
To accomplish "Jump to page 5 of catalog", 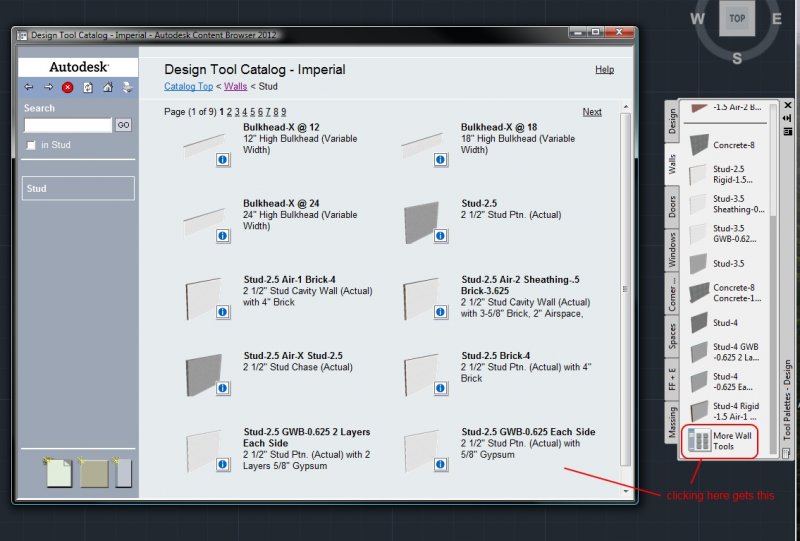I will click(x=253, y=112).
